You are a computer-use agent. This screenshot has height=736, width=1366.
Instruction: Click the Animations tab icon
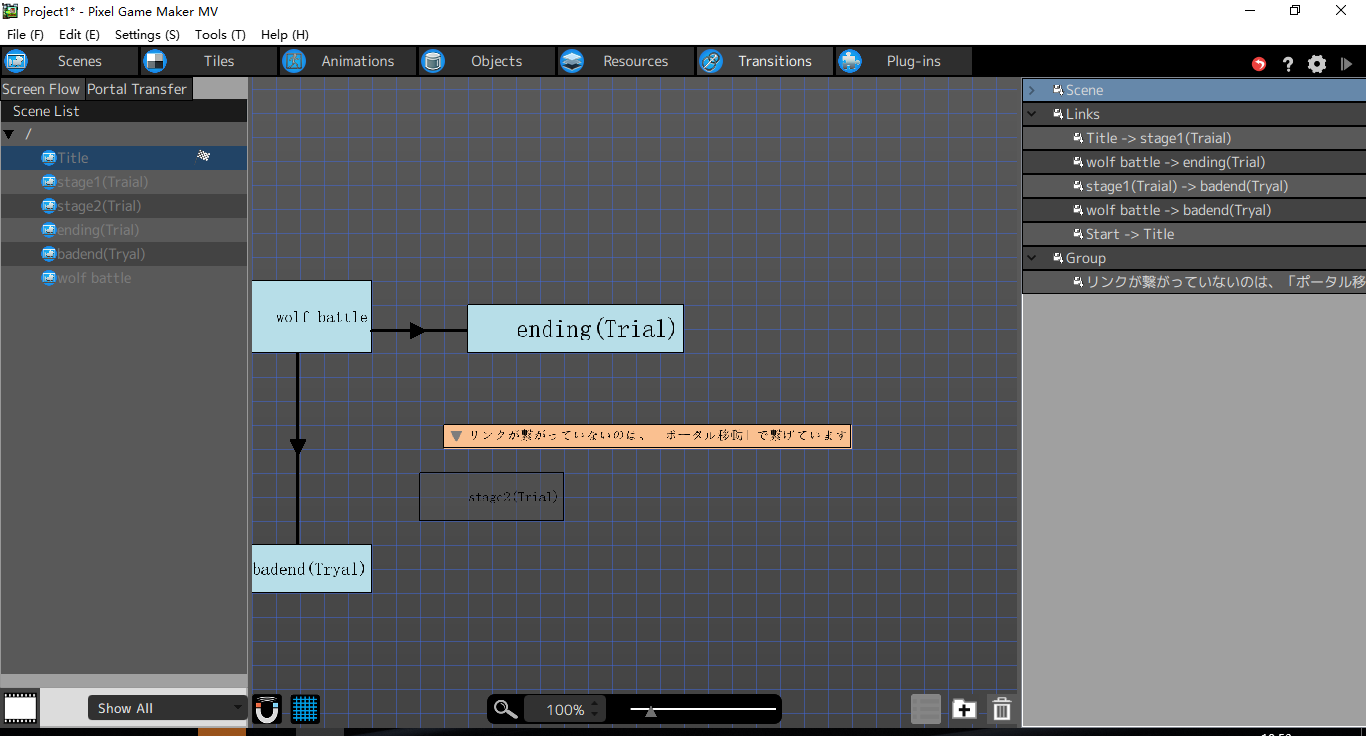click(x=294, y=61)
